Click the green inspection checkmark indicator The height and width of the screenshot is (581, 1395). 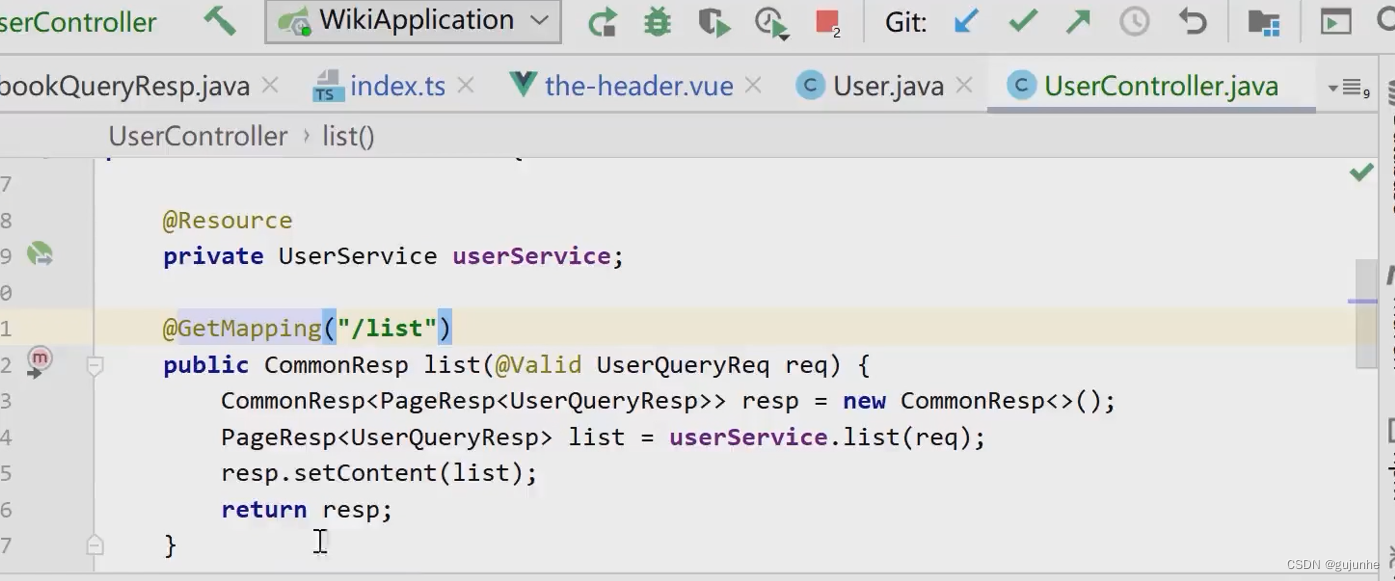coord(1361,173)
